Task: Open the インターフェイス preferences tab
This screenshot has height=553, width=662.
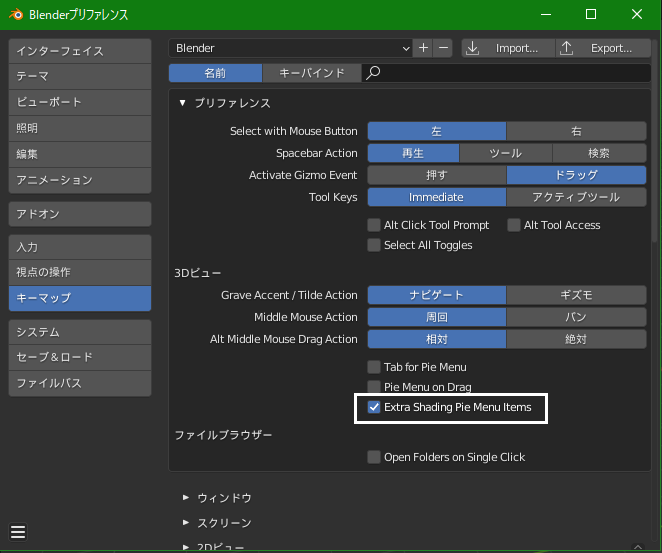Action: click(x=80, y=51)
